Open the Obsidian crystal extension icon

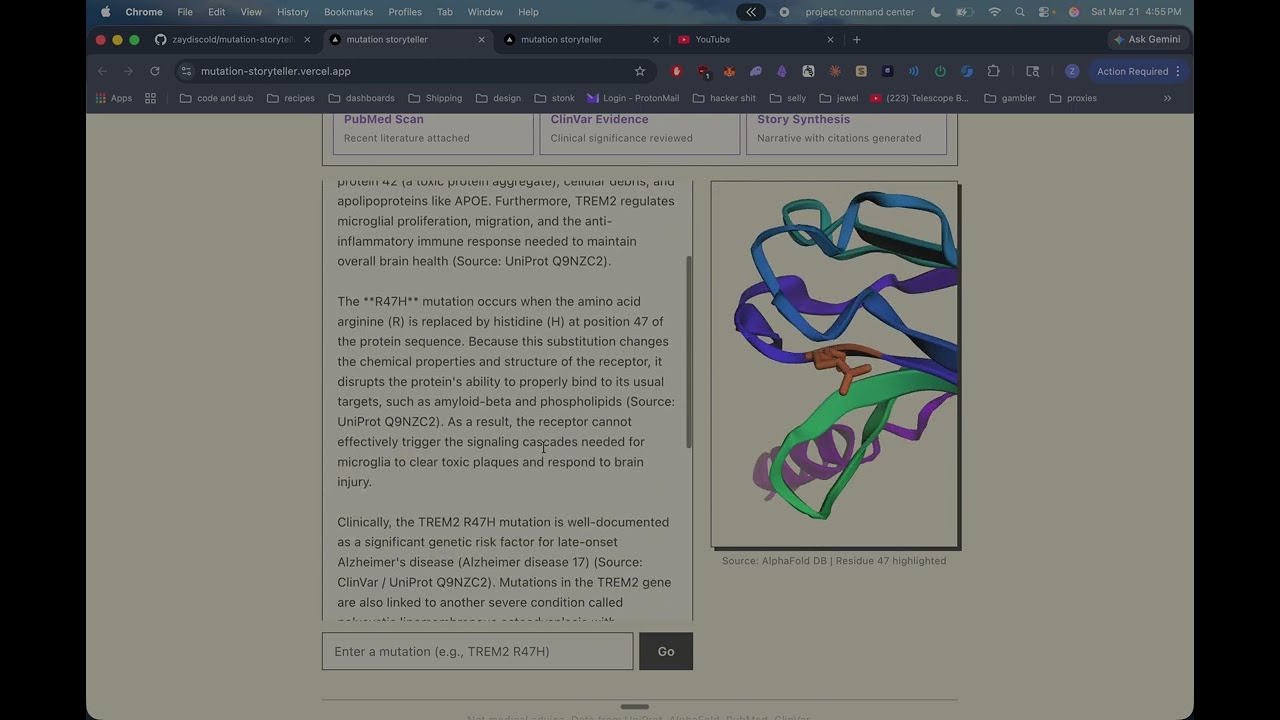(782, 71)
